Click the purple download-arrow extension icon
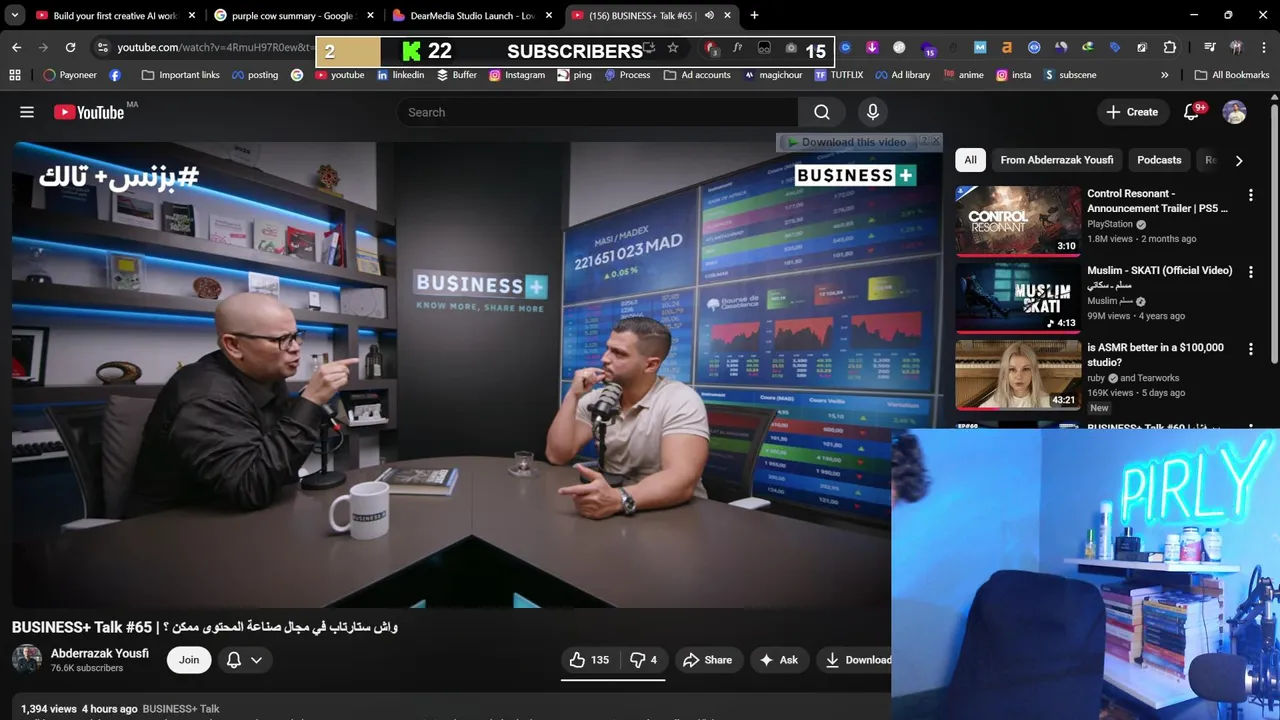This screenshot has height=720, width=1280. tap(872, 47)
